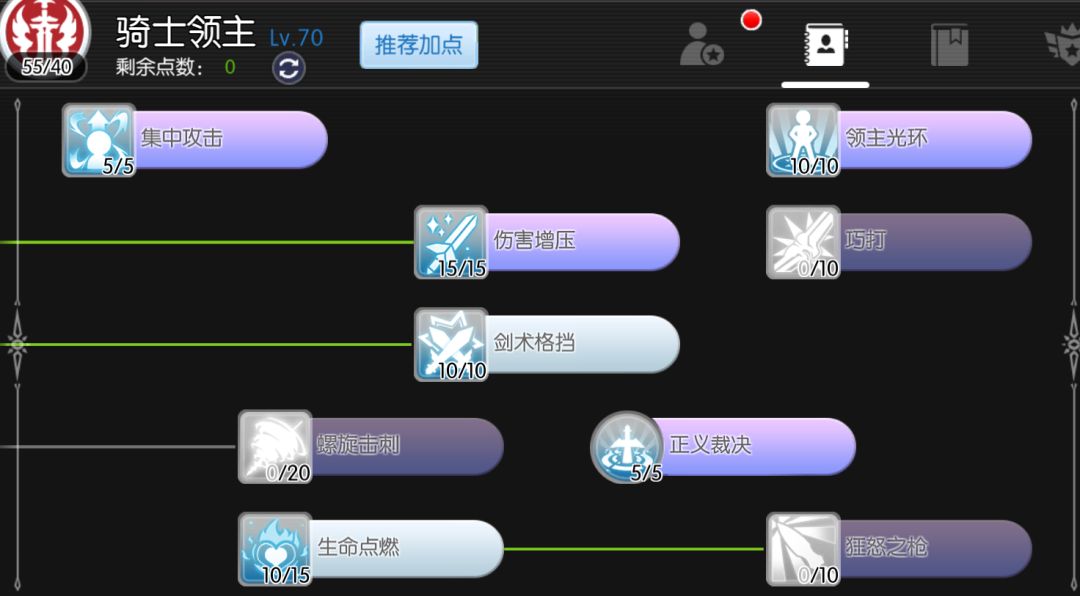Select the 伤害增压 sword skill icon

pyautogui.click(x=451, y=242)
